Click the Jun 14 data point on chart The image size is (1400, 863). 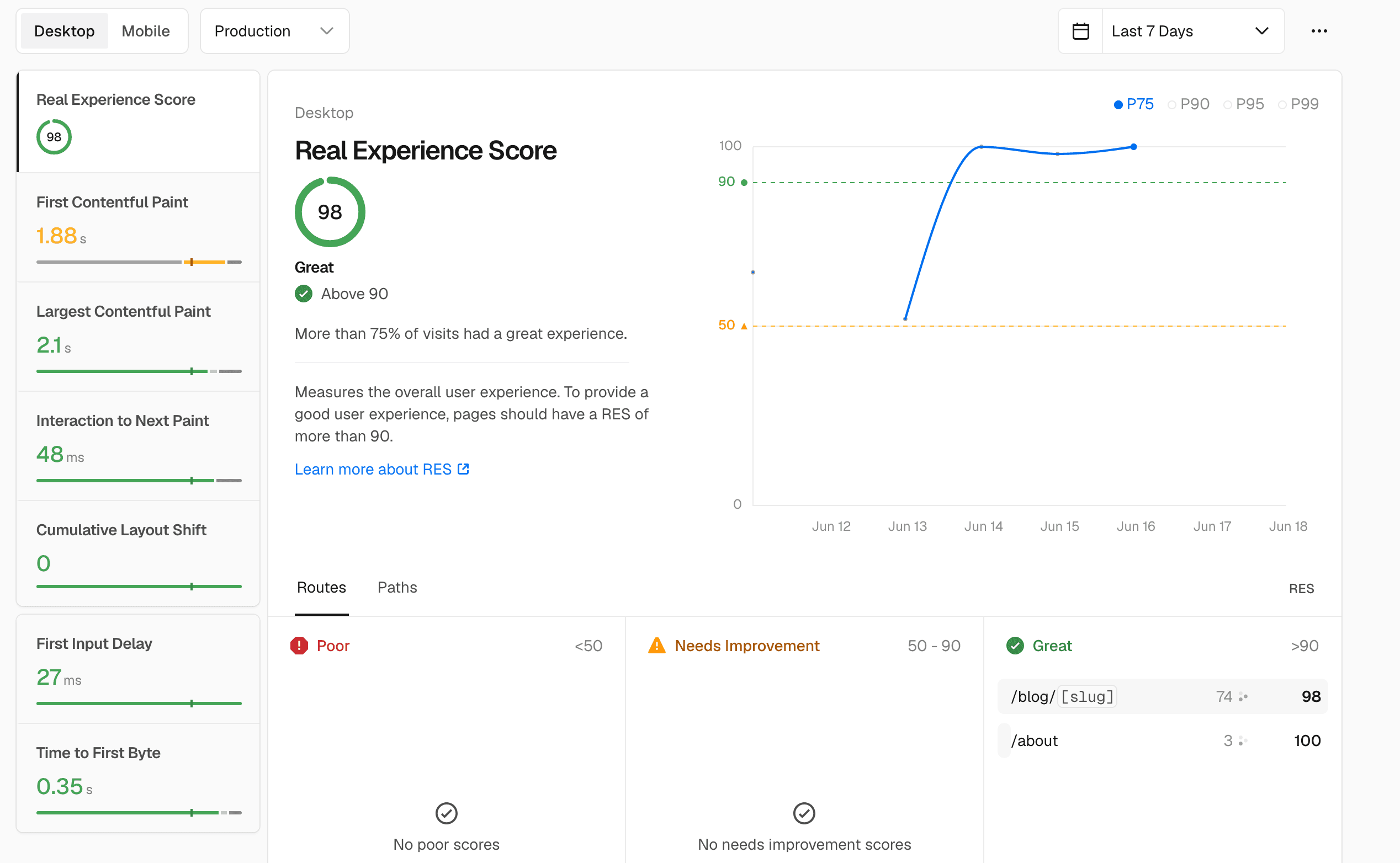(x=982, y=147)
